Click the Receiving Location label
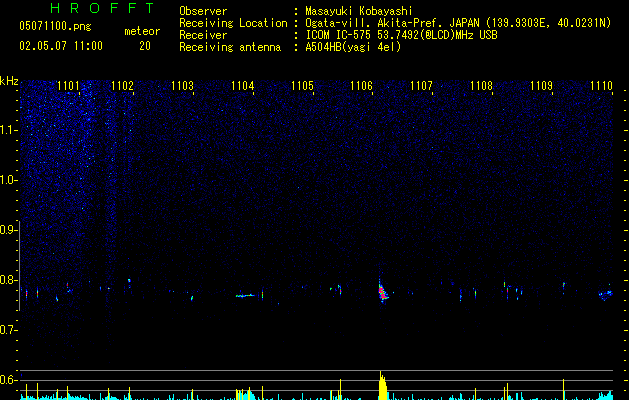The width and height of the screenshot is (629, 400). click(233, 23)
